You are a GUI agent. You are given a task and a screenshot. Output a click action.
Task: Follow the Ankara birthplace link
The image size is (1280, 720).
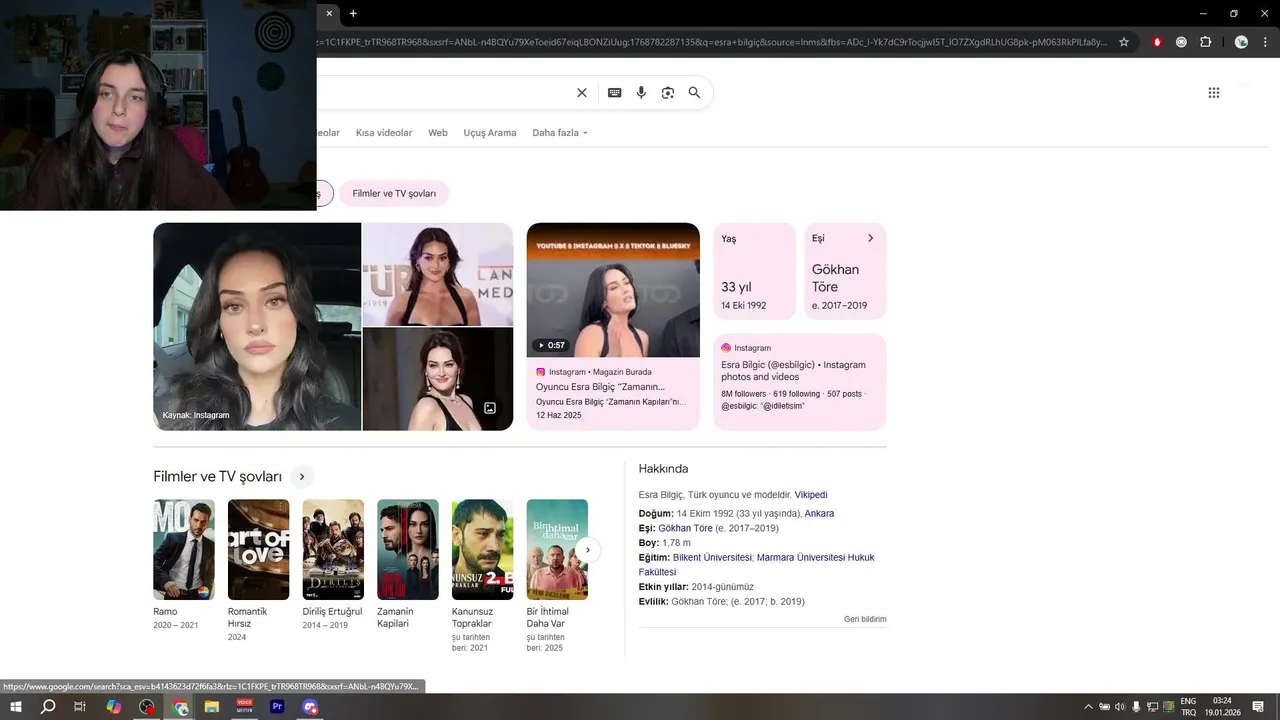coord(819,513)
